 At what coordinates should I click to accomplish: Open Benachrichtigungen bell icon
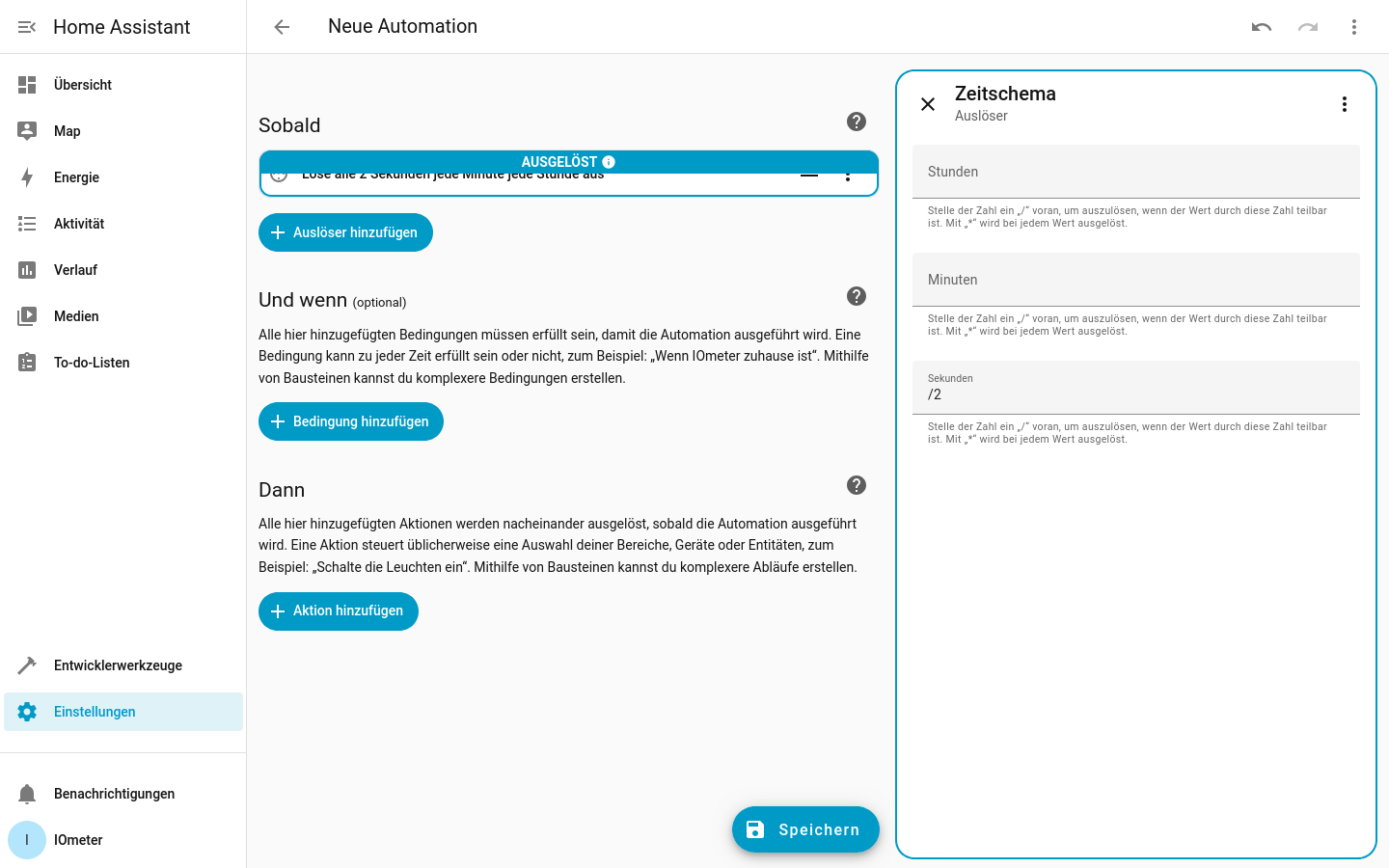click(27, 794)
